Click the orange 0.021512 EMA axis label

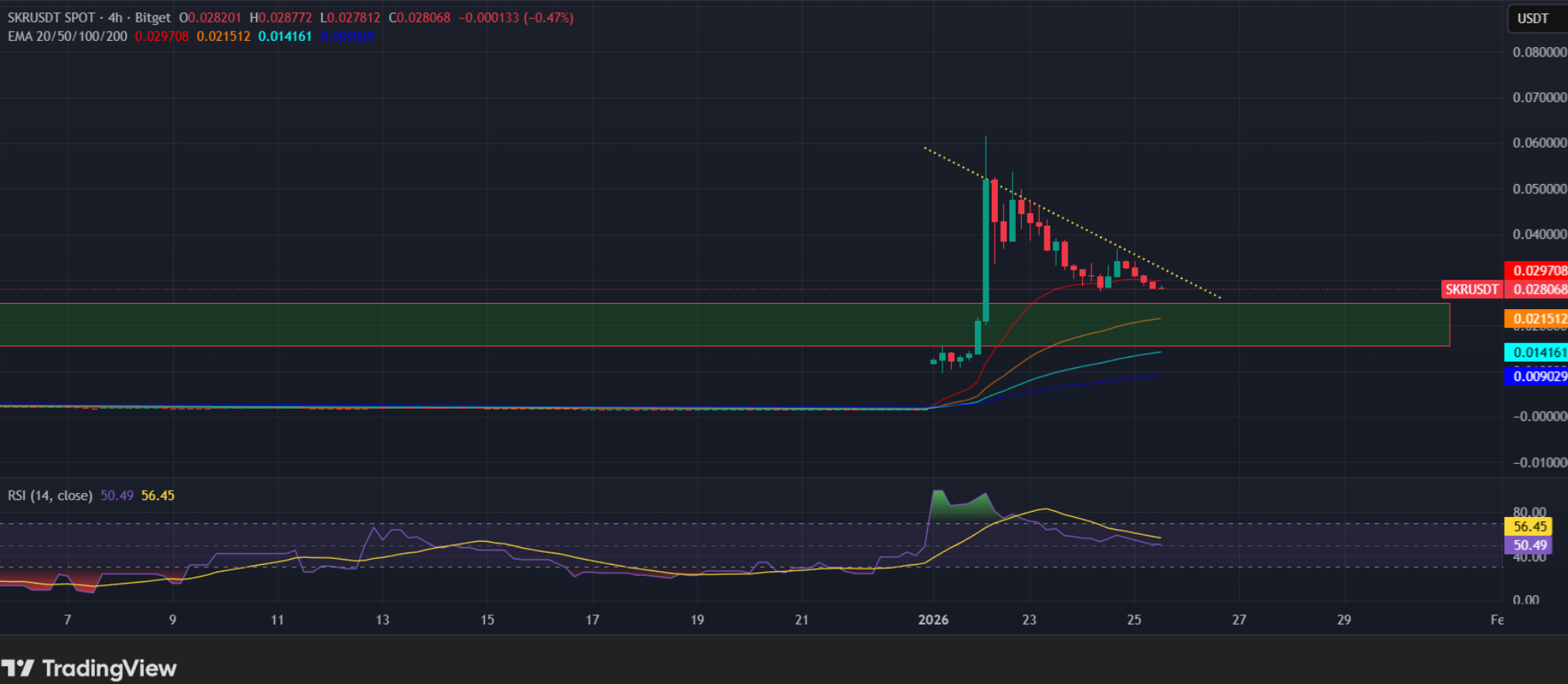(1537, 318)
